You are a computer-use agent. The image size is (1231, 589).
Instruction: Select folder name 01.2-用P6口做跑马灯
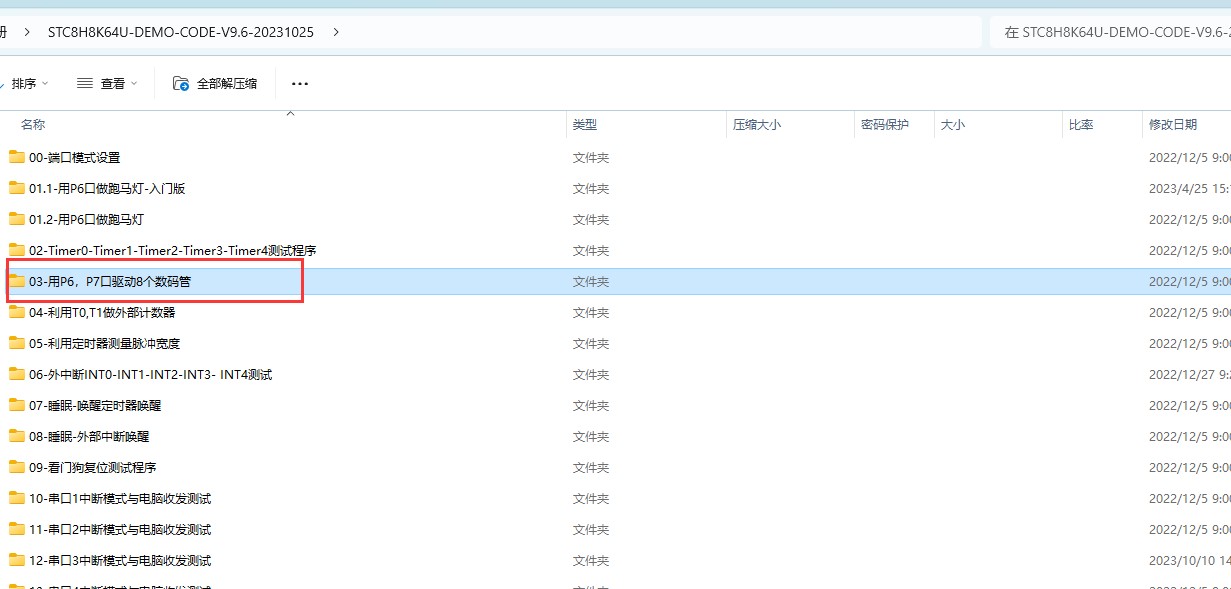click(x=86, y=219)
